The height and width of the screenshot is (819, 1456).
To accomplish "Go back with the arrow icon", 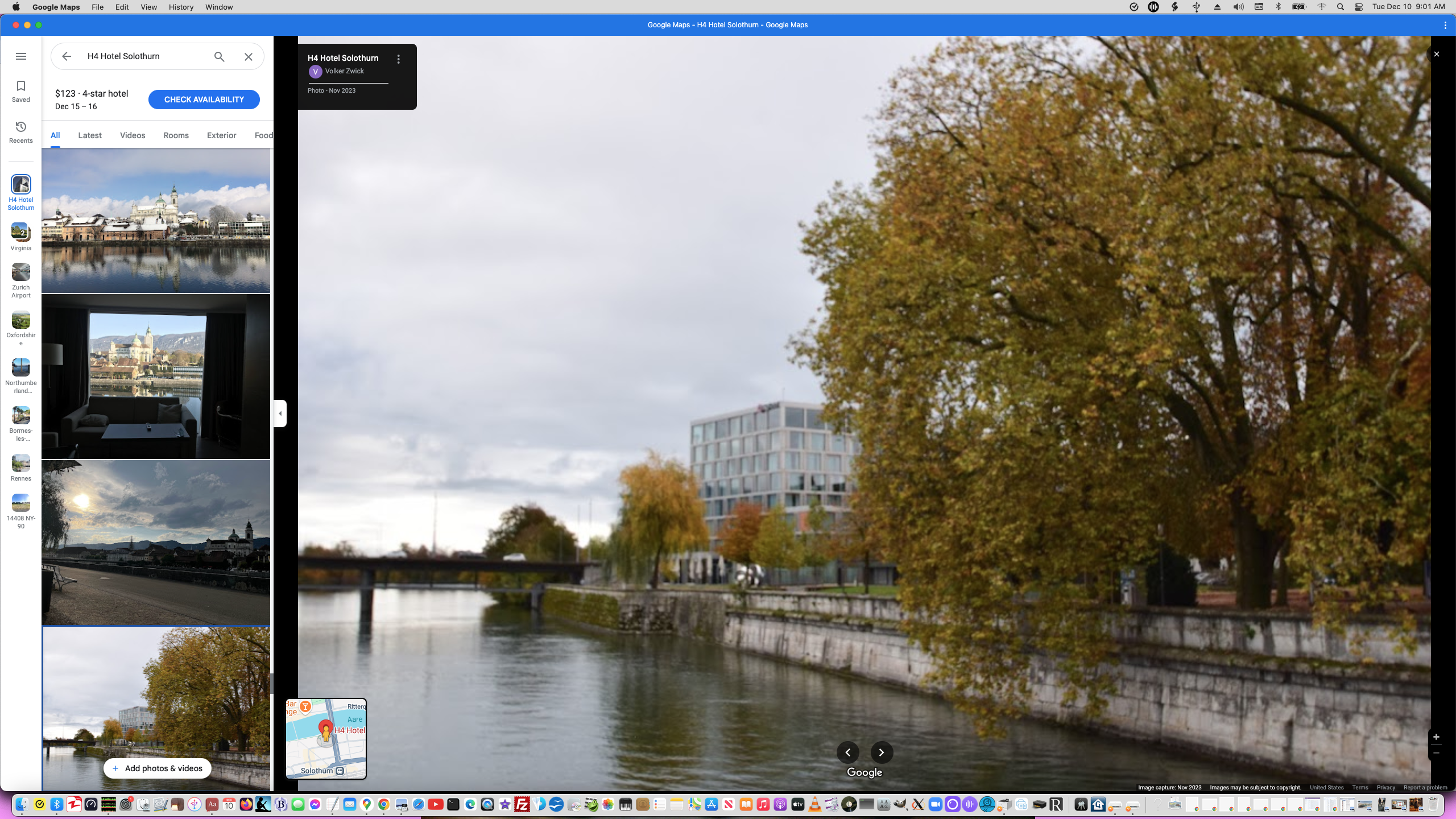I will 67,56.
